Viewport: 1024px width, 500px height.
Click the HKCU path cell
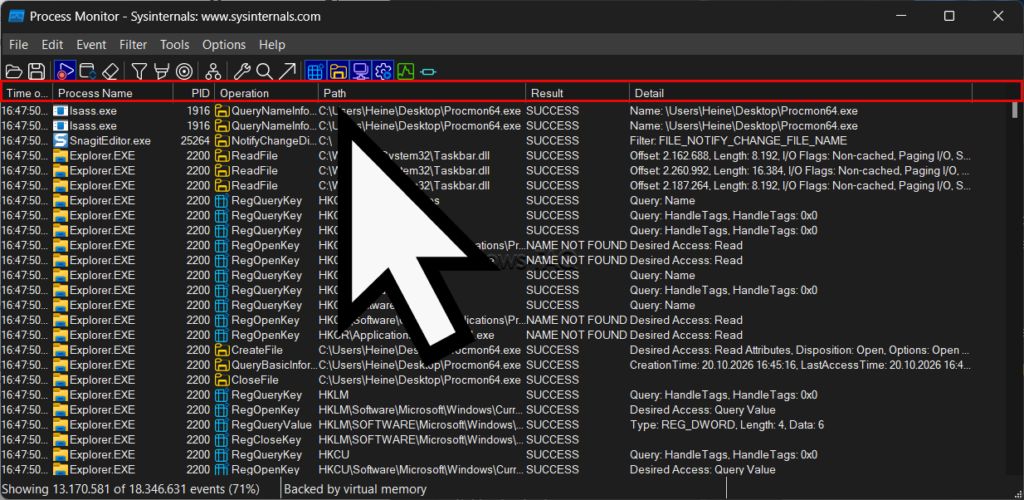point(334,455)
